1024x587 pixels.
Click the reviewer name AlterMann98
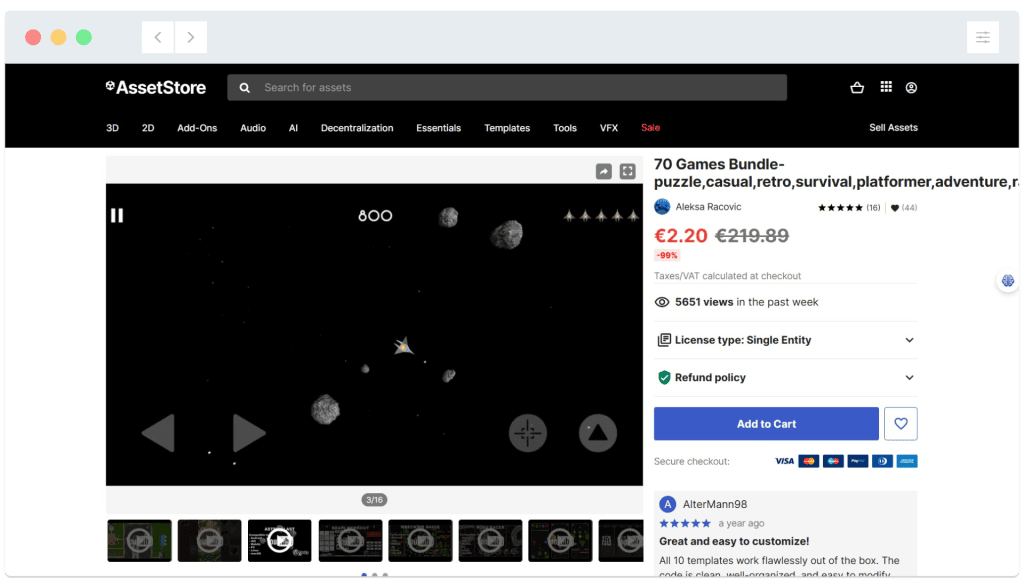(714, 504)
